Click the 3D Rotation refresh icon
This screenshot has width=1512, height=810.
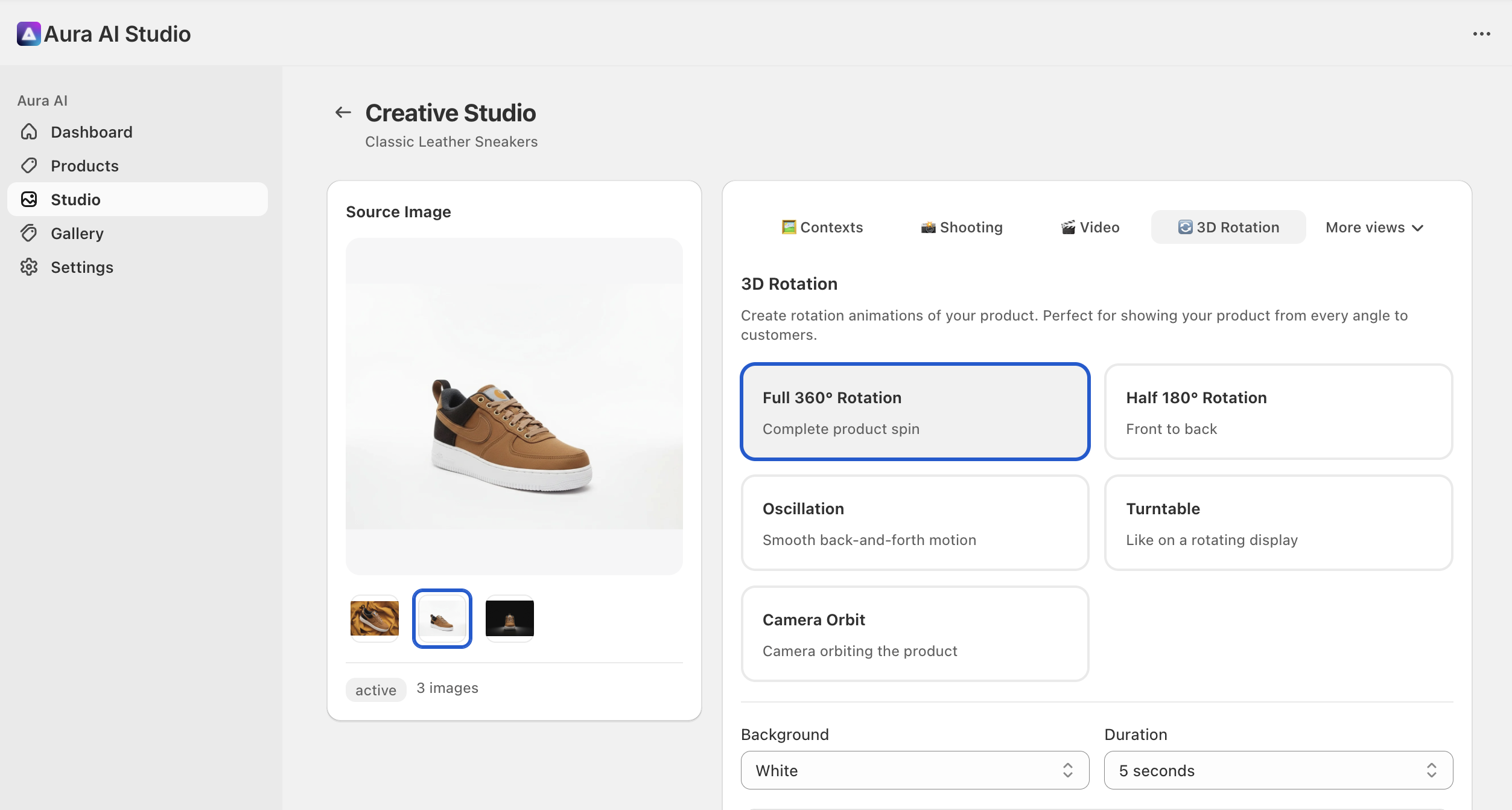1186,227
